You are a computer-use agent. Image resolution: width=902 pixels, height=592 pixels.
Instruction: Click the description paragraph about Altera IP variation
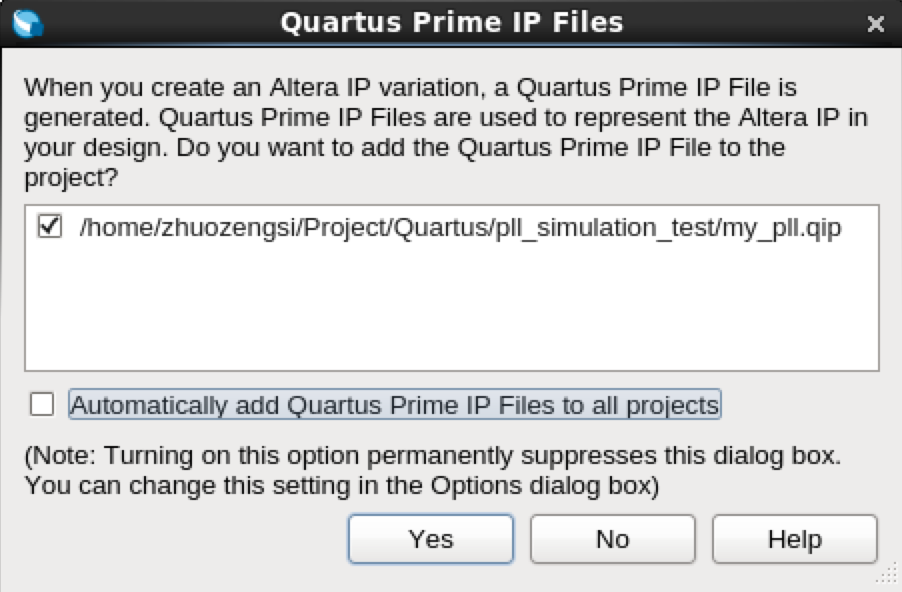[446, 132]
